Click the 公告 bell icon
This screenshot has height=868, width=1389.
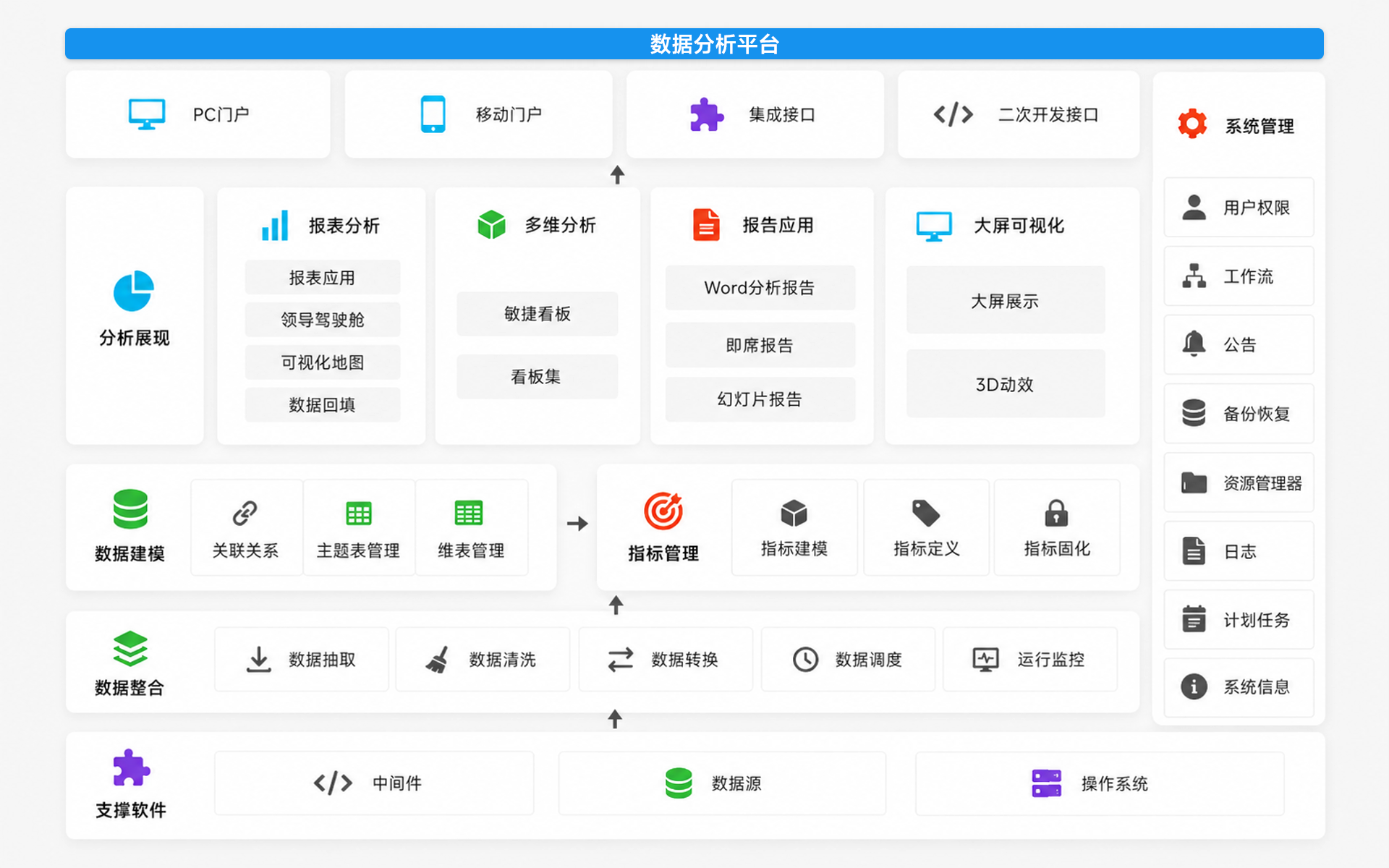pyautogui.click(x=1194, y=344)
